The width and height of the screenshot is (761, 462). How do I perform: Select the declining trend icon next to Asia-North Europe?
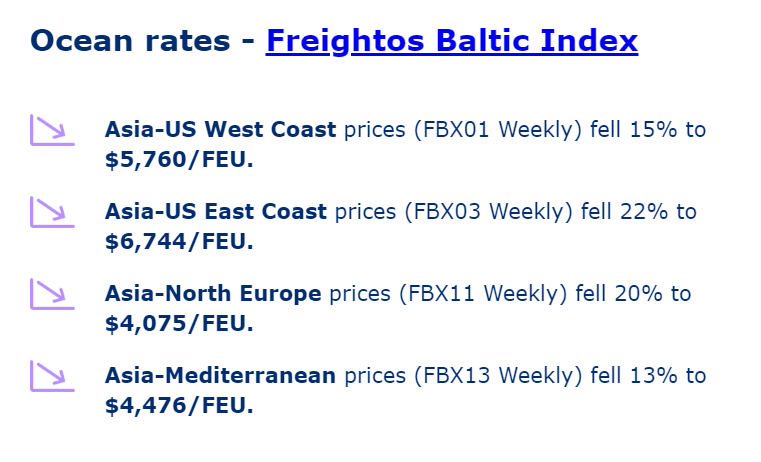49,294
